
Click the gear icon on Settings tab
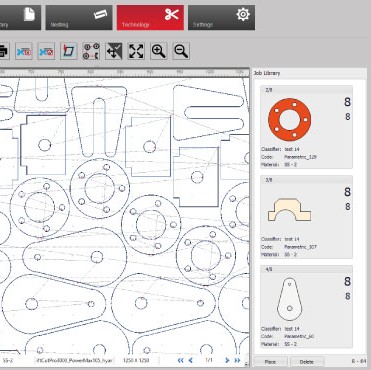click(243, 14)
